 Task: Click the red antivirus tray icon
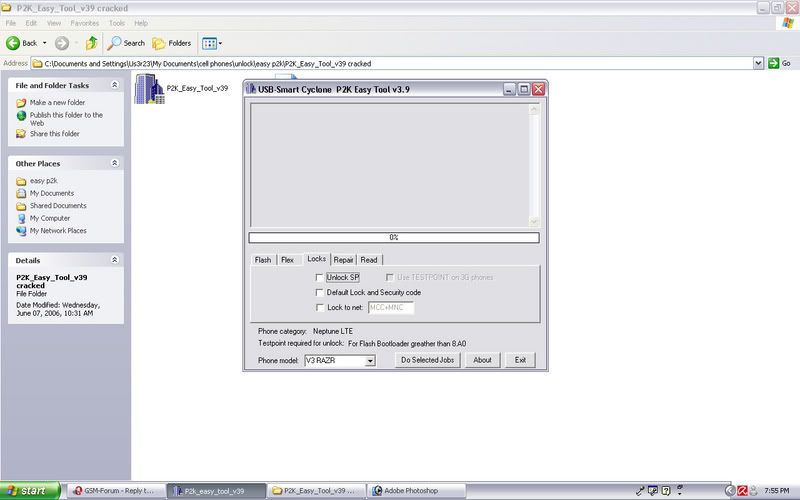click(x=742, y=491)
